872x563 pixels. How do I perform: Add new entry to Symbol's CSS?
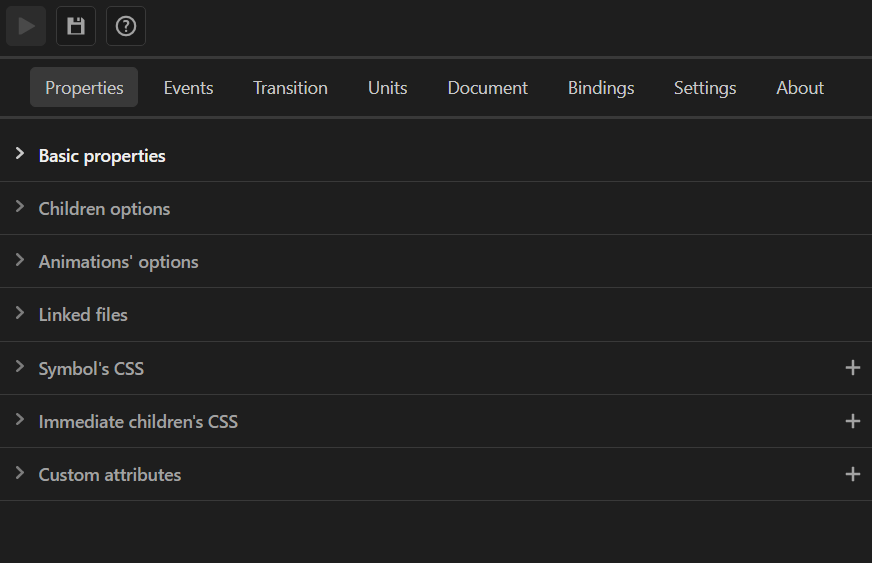(x=853, y=368)
